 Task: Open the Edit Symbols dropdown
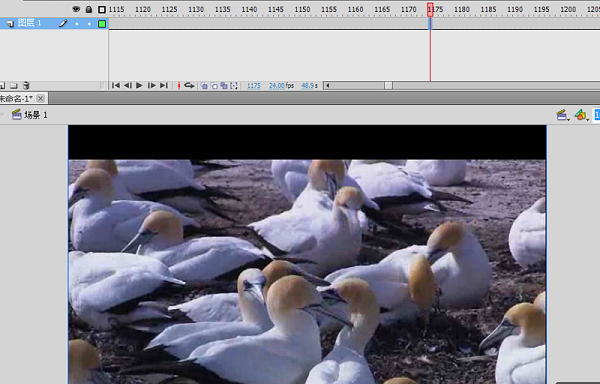[x=581, y=115]
